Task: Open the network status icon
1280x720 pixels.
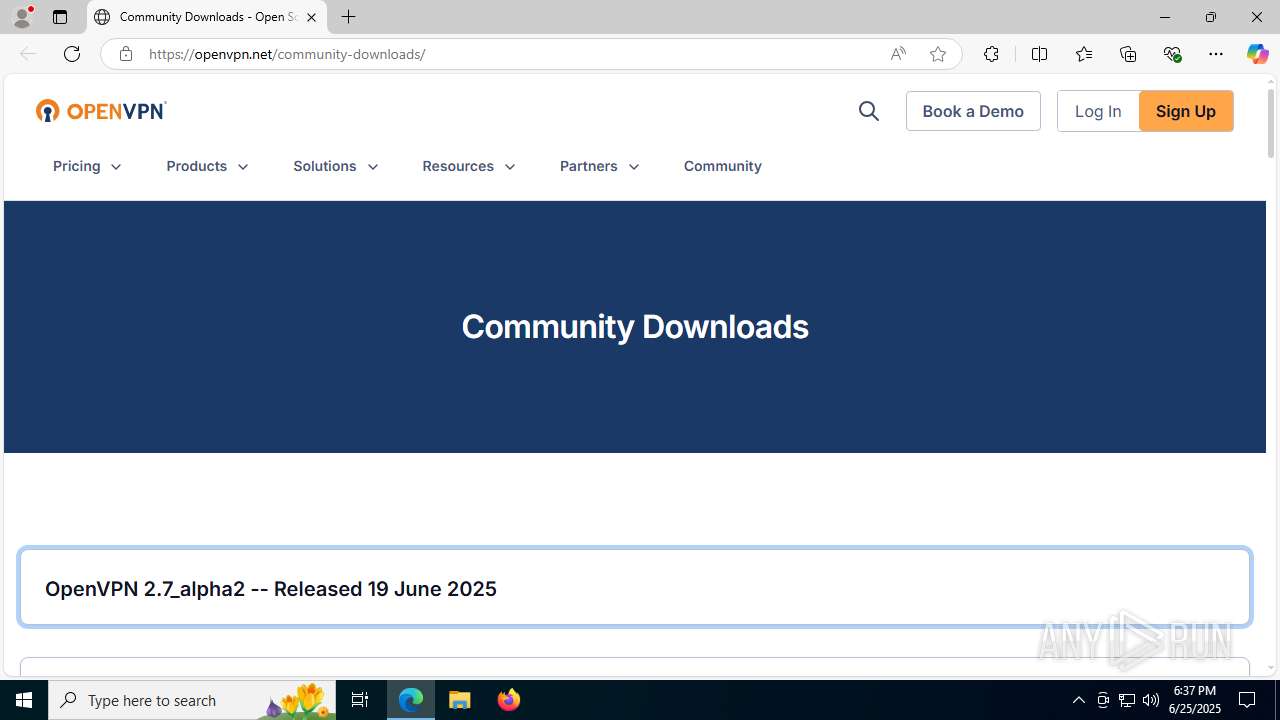Action: click(x=1127, y=700)
